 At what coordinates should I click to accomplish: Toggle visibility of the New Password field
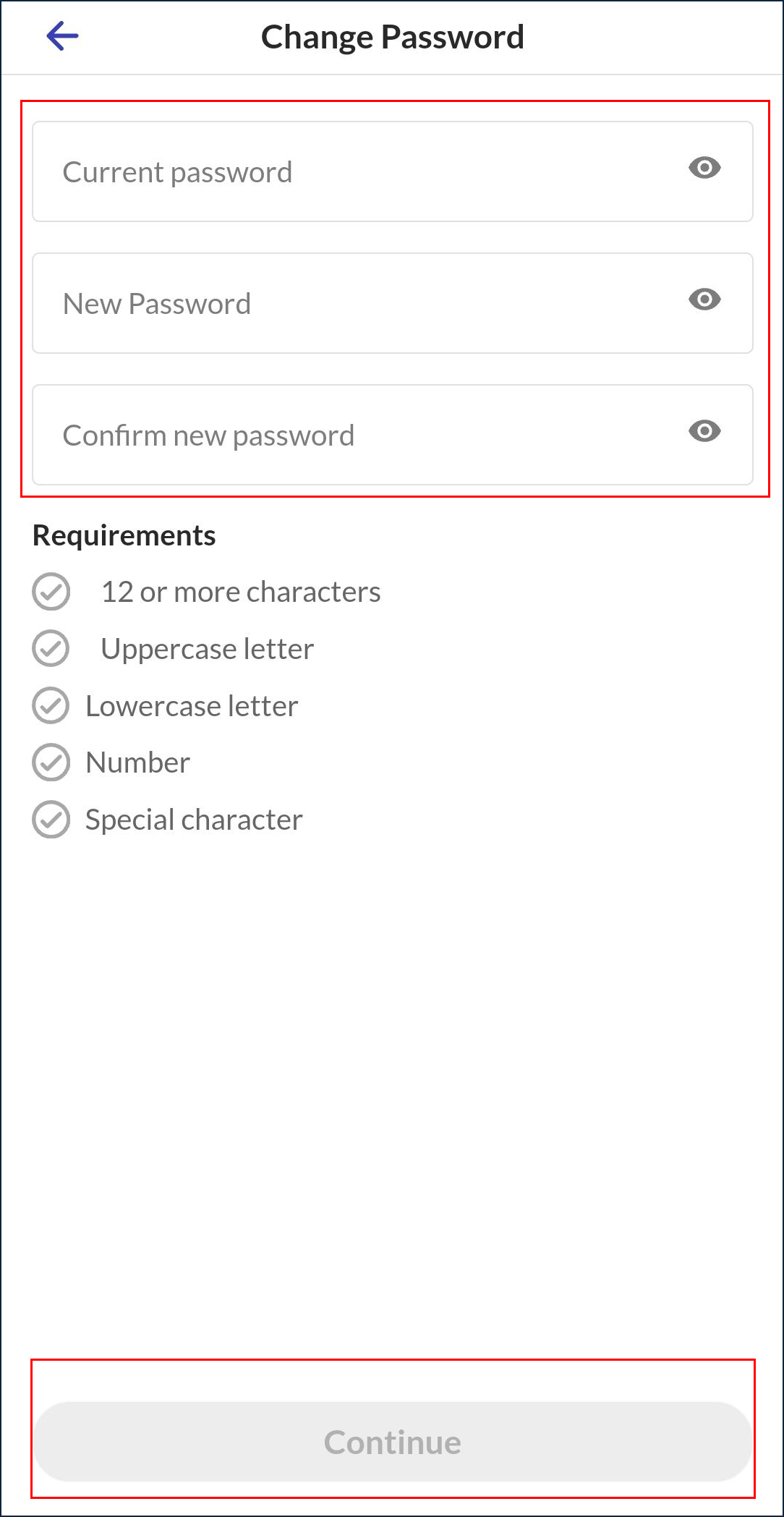[704, 299]
